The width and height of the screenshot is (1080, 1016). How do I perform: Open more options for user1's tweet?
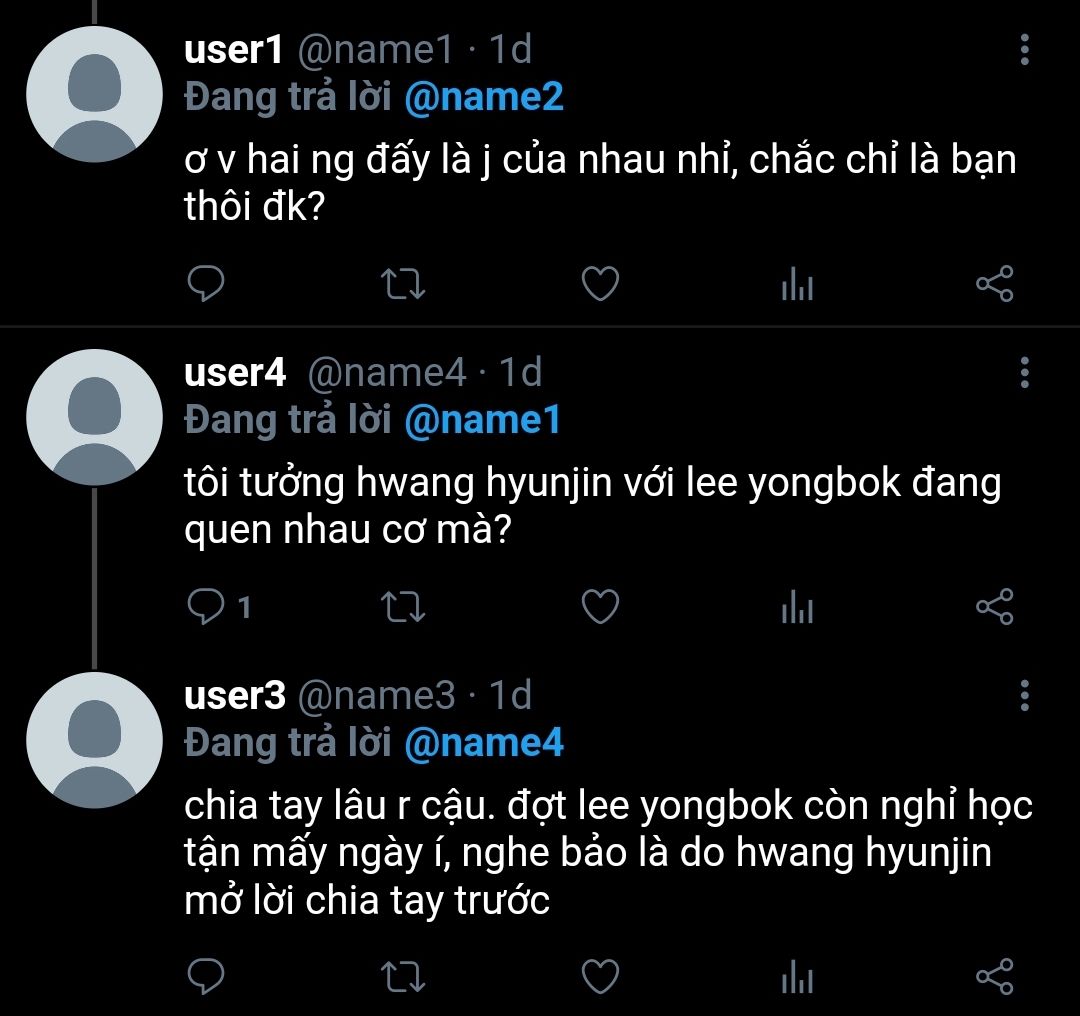click(x=1025, y=50)
